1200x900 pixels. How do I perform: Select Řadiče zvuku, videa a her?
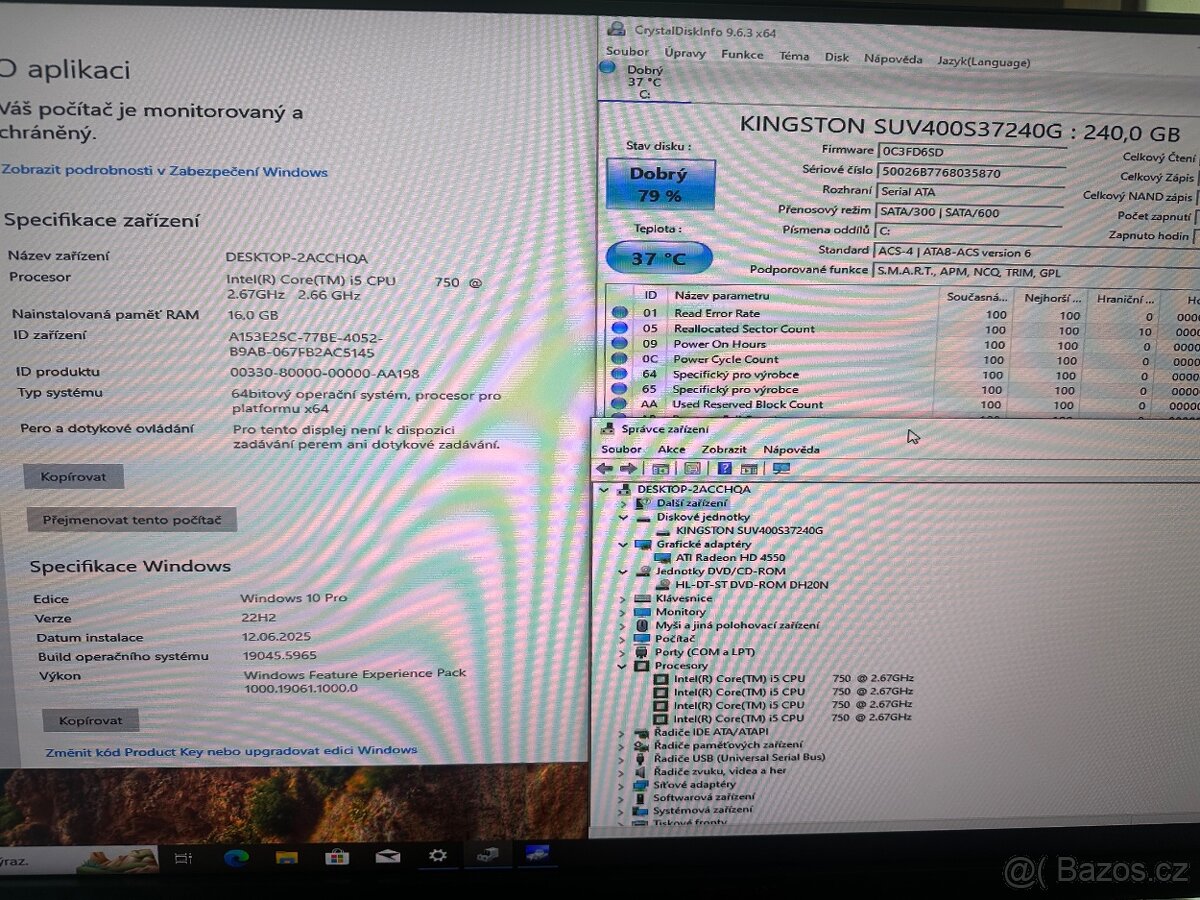pyautogui.click(x=720, y=771)
